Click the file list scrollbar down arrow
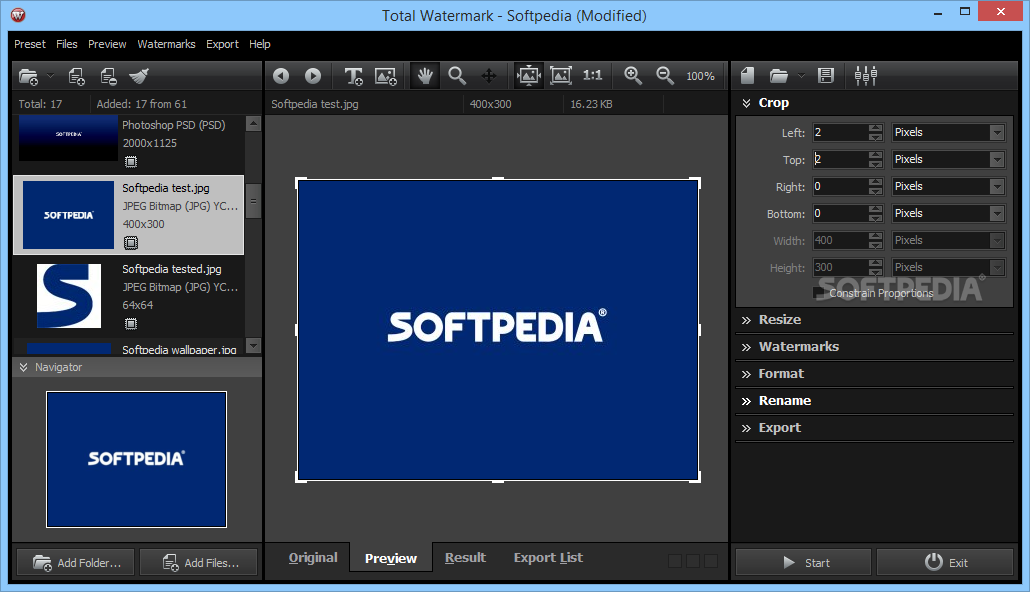The width and height of the screenshot is (1030, 592). coord(253,346)
